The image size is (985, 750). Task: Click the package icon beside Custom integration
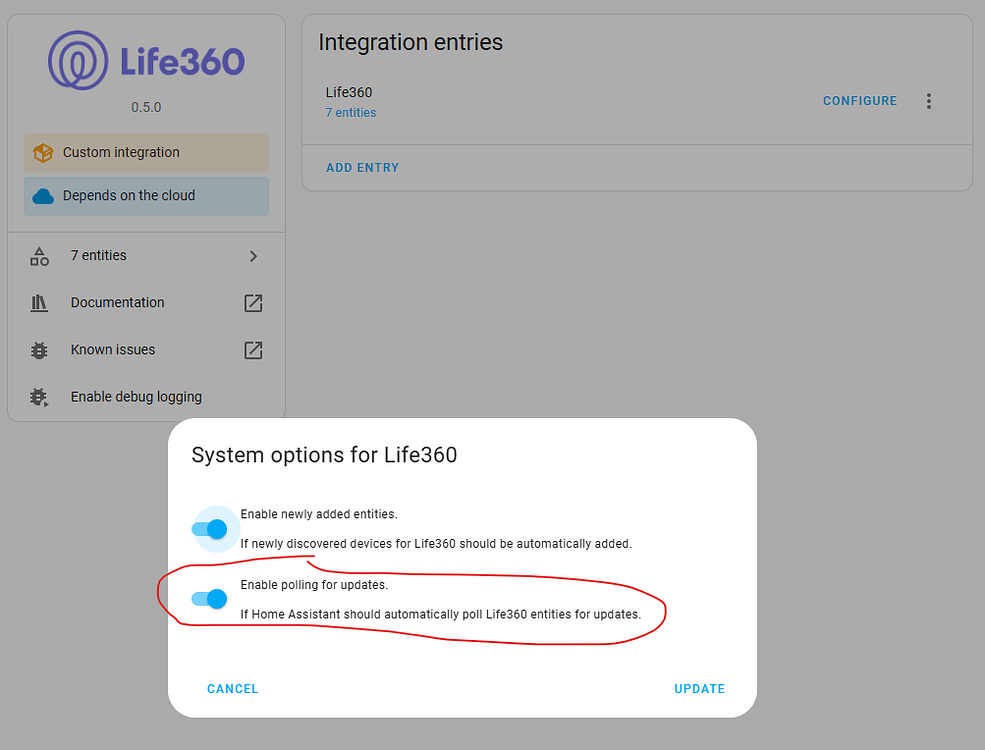click(42, 153)
